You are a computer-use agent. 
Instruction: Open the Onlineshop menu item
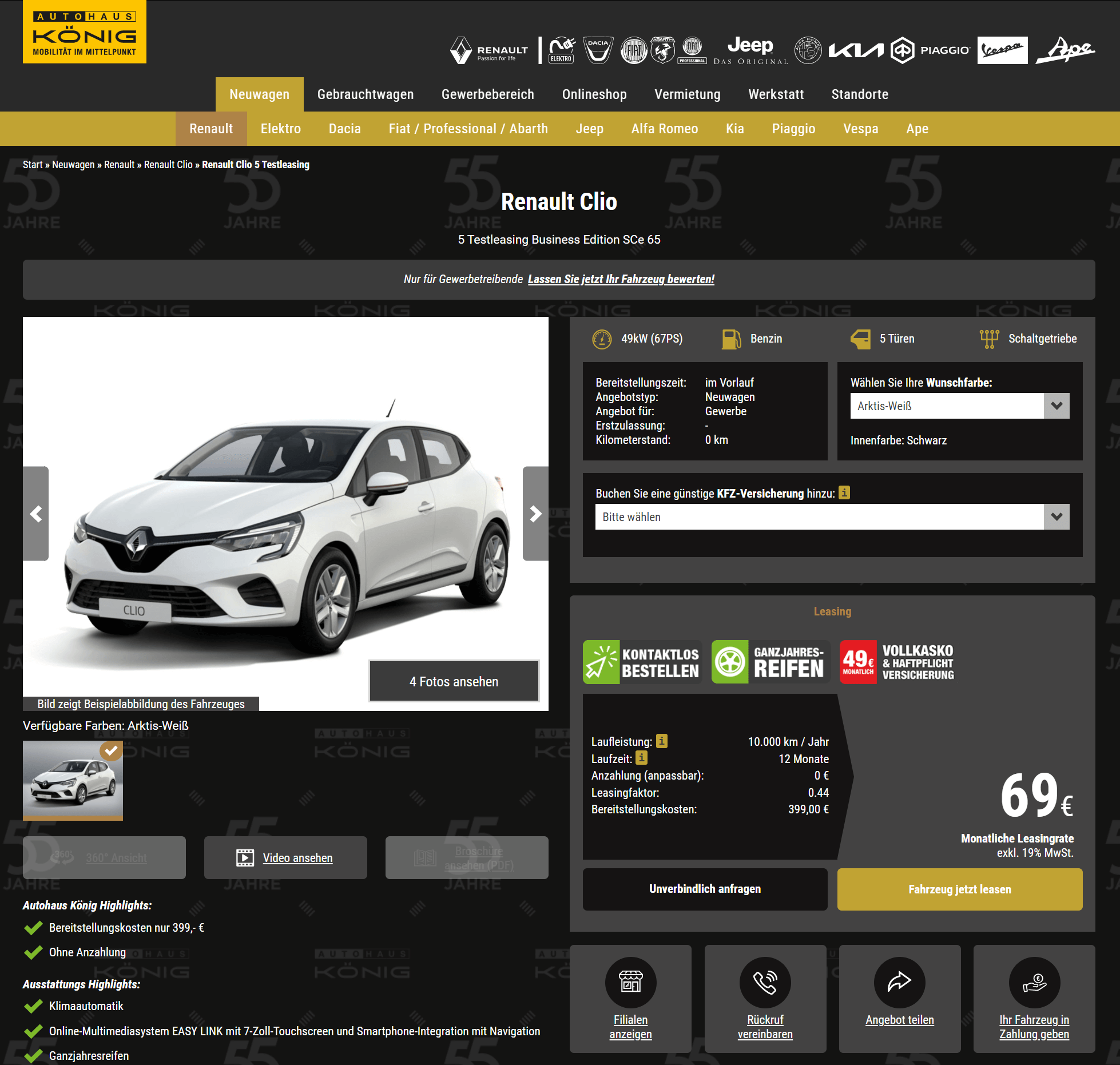594,94
